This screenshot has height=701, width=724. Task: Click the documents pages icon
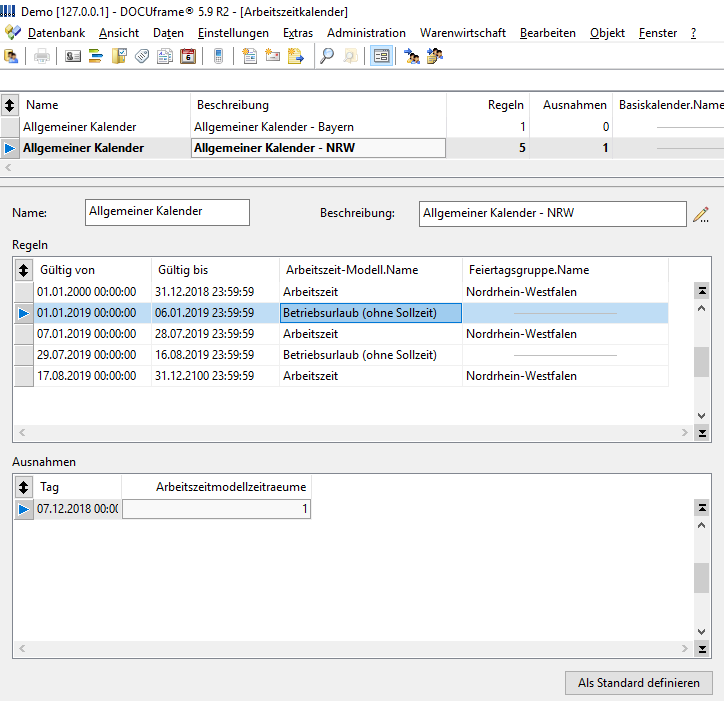165,56
